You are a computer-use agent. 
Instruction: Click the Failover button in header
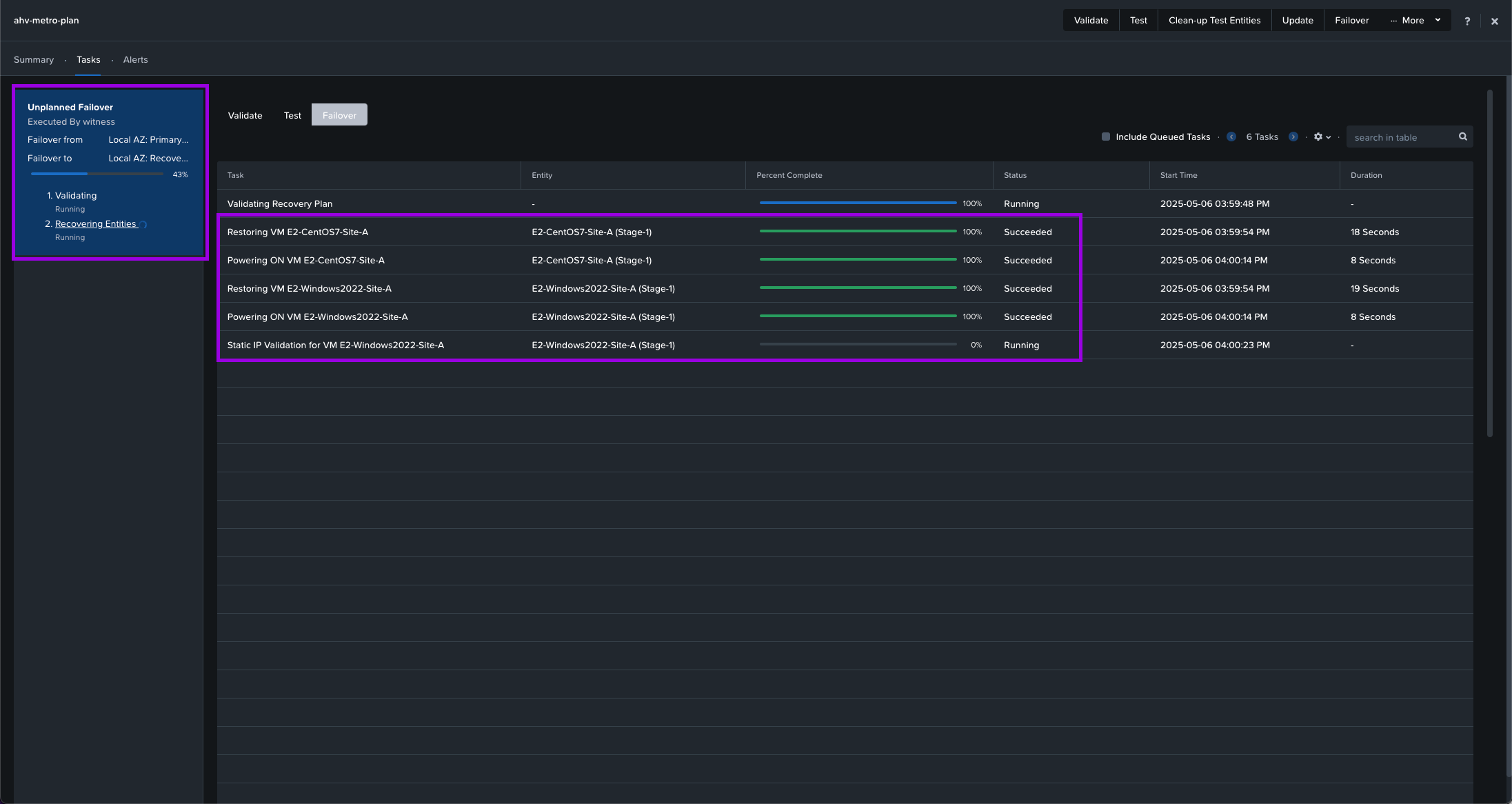(x=1351, y=20)
